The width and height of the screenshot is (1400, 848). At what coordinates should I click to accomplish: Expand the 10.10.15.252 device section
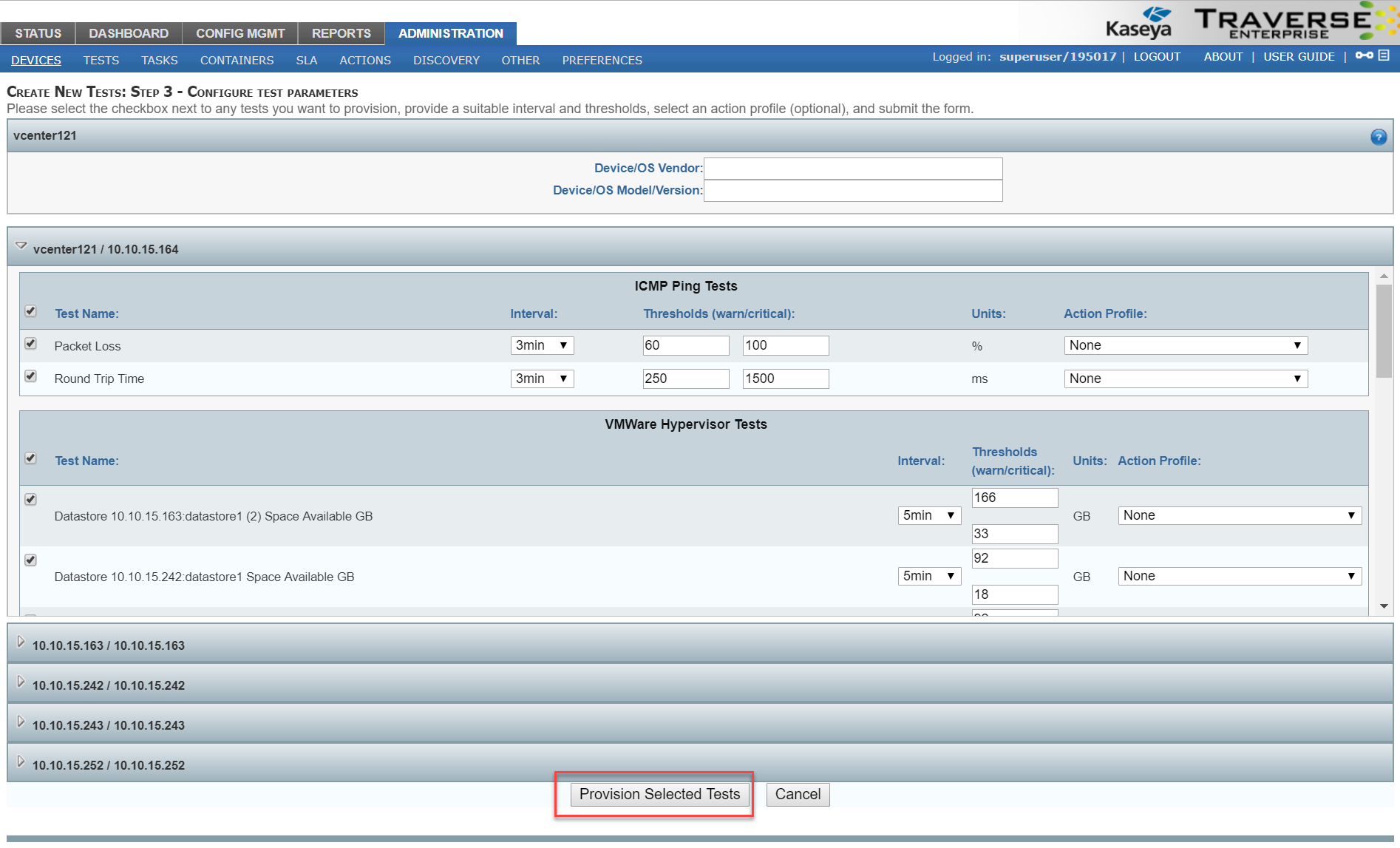coord(21,761)
